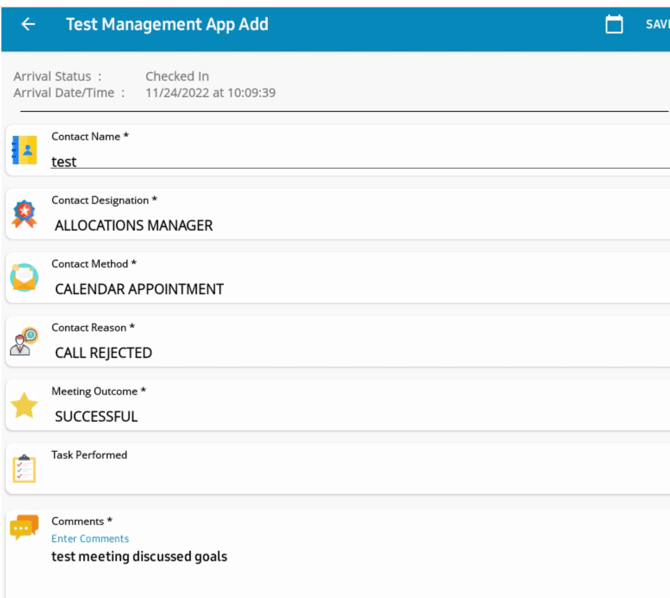670x598 pixels.
Task: Open the calendar icon in header
Action: (x=614, y=24)
